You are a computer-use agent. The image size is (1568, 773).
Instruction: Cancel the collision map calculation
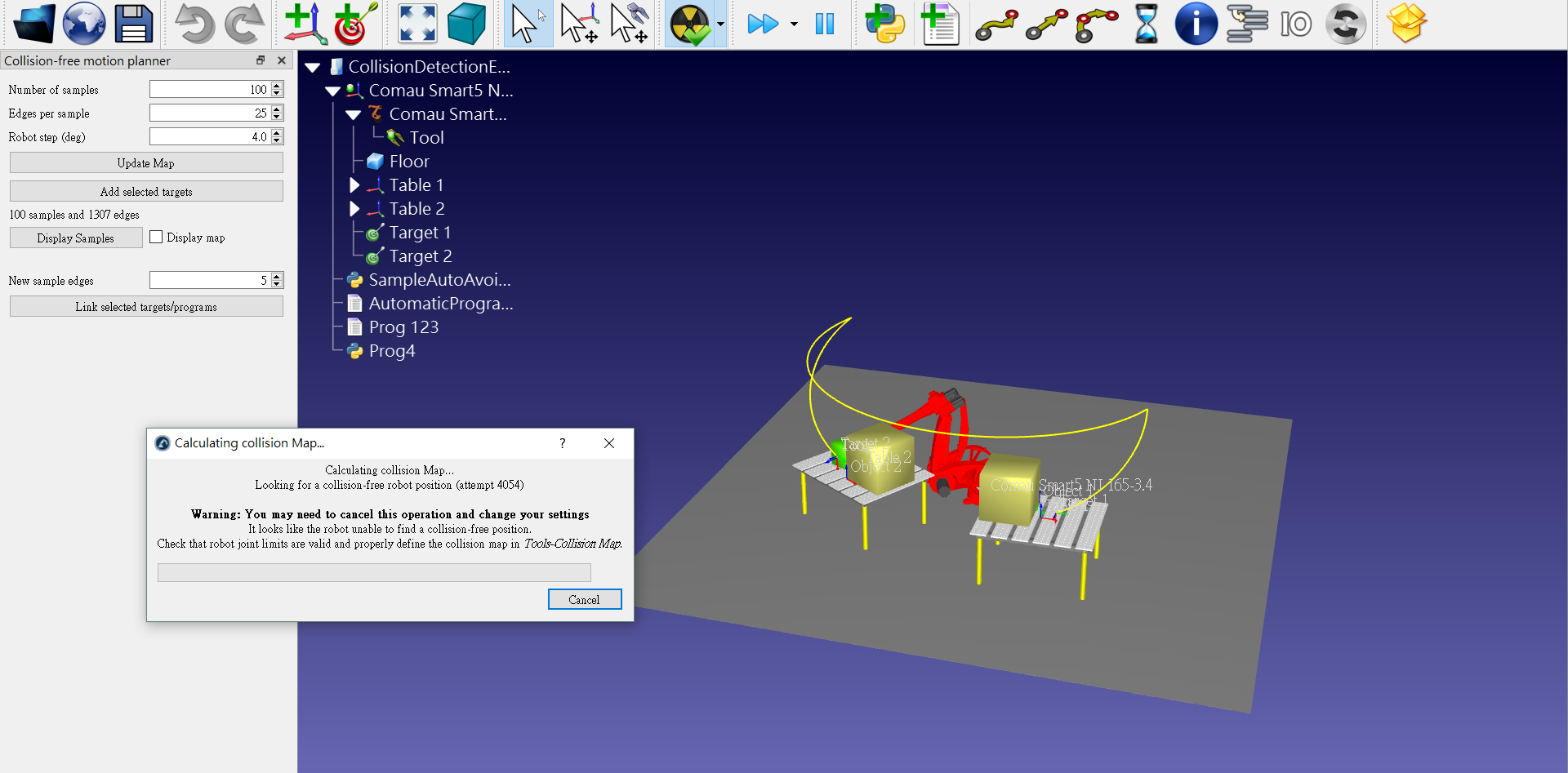point(585,599)
